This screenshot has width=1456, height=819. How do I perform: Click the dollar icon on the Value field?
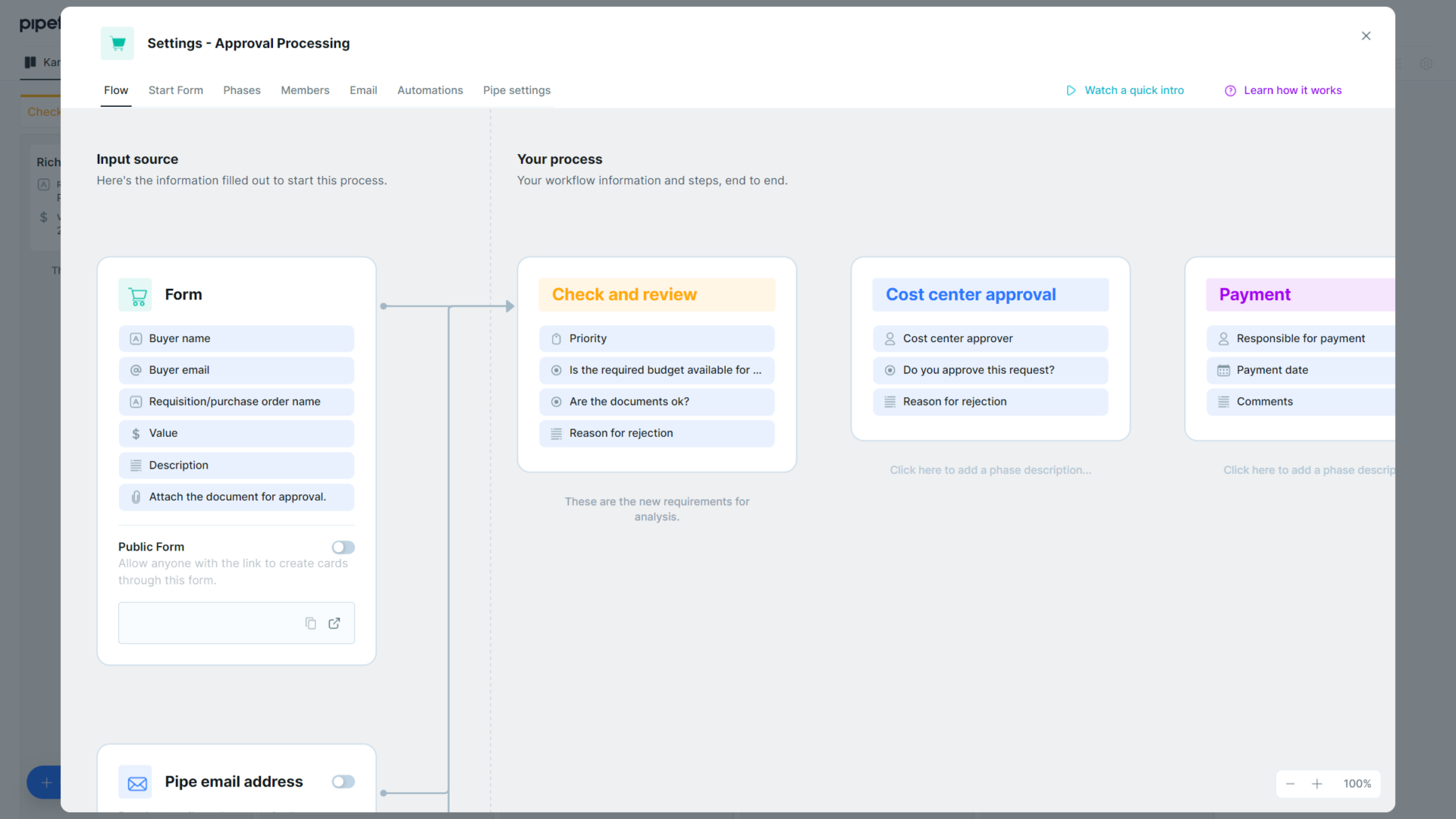tap(136, 433)
